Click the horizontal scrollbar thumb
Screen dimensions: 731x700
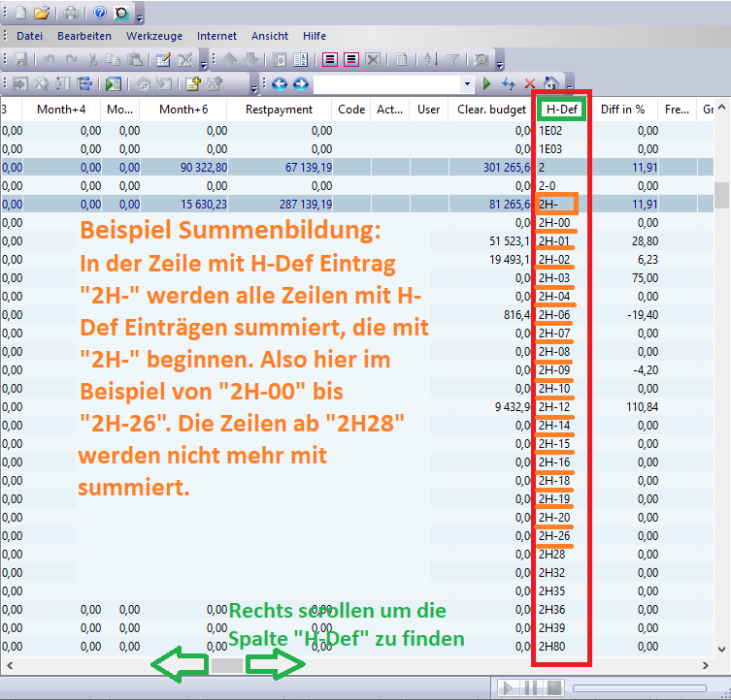(x=228, y=665)
